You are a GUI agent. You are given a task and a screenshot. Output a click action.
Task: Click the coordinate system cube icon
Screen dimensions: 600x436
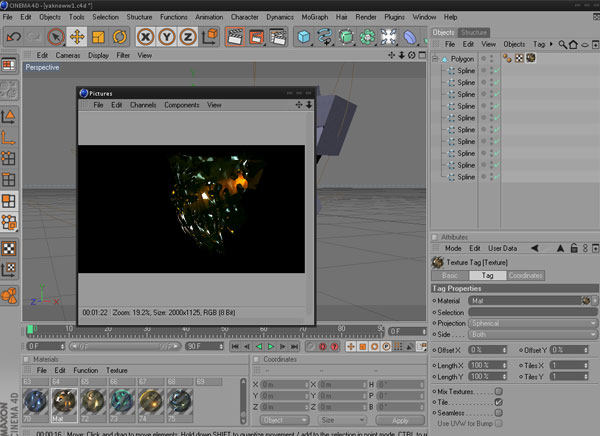click(x=210, y=37)
